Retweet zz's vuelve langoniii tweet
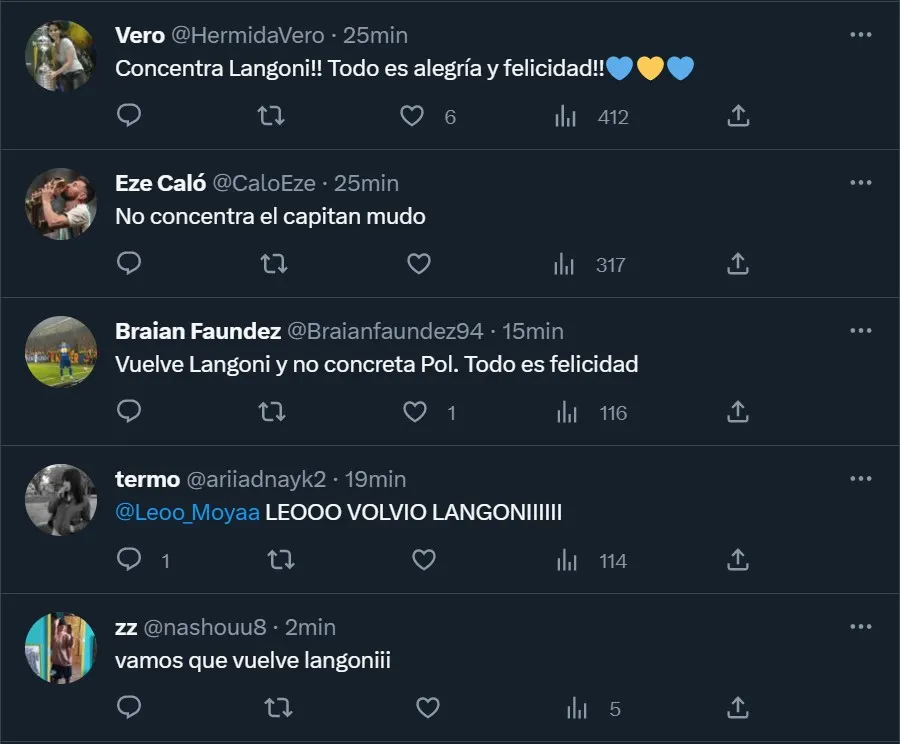This screenshot has width=900, height=744. point(278,708)
